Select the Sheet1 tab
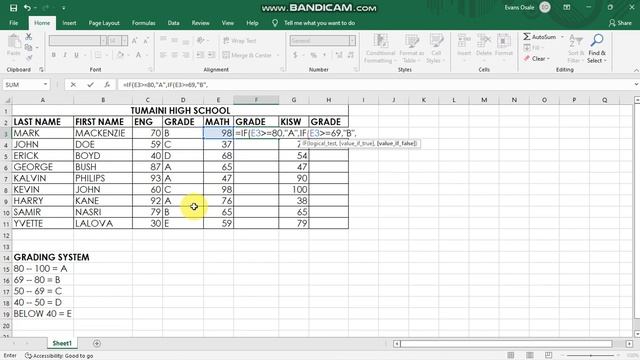The image size is (640, 360). click(62, 343)
